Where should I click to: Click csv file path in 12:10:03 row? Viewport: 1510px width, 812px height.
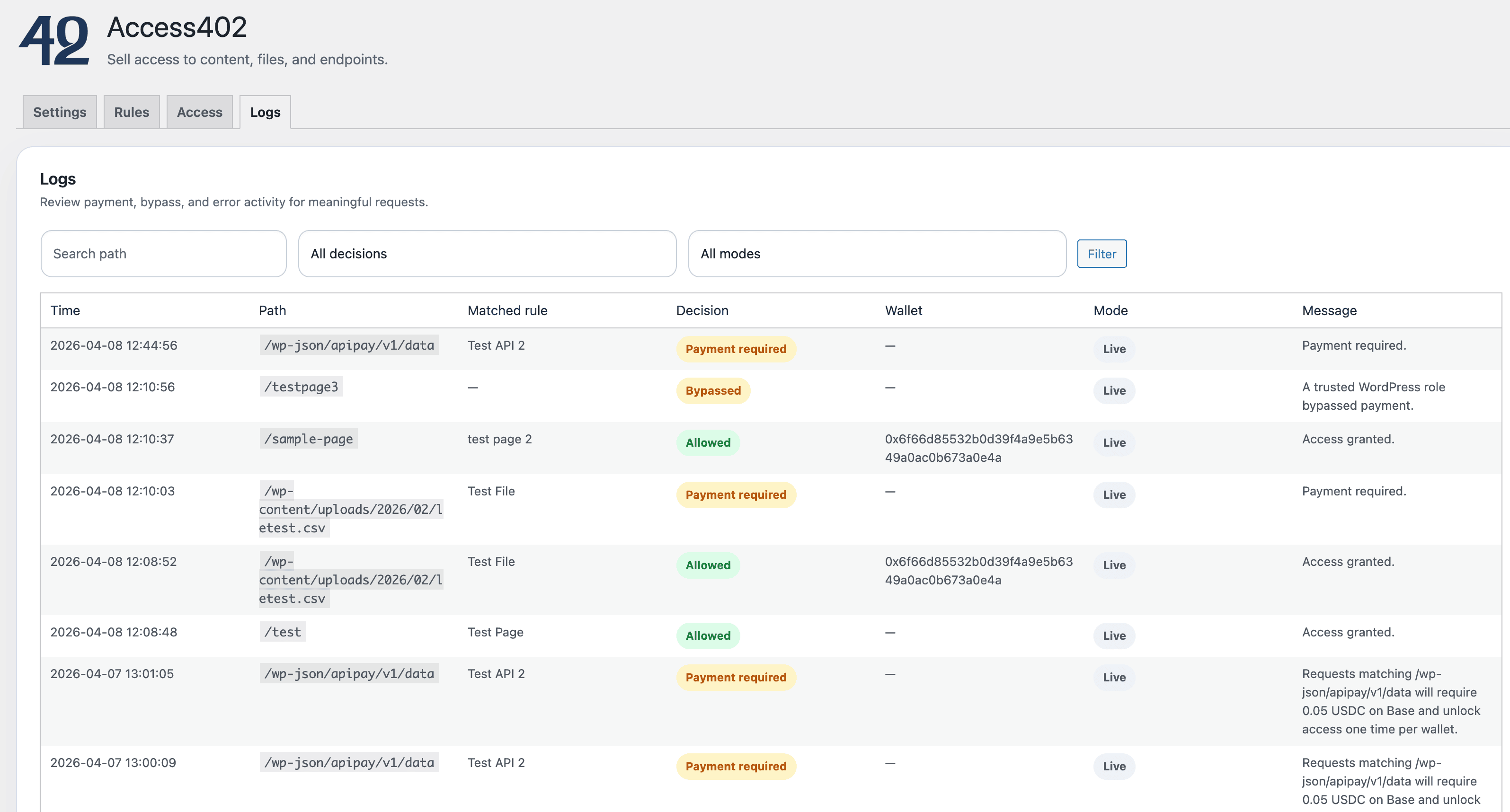pyautogui.click(x=351, y=509)
